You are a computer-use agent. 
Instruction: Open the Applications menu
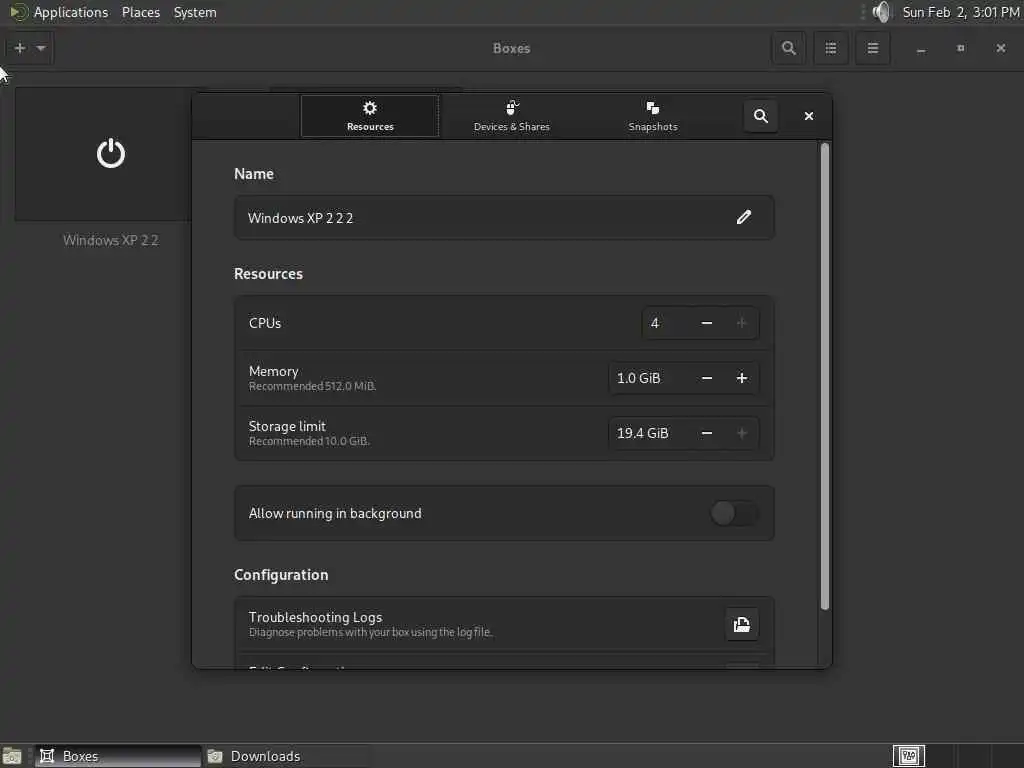coord(71,12)
